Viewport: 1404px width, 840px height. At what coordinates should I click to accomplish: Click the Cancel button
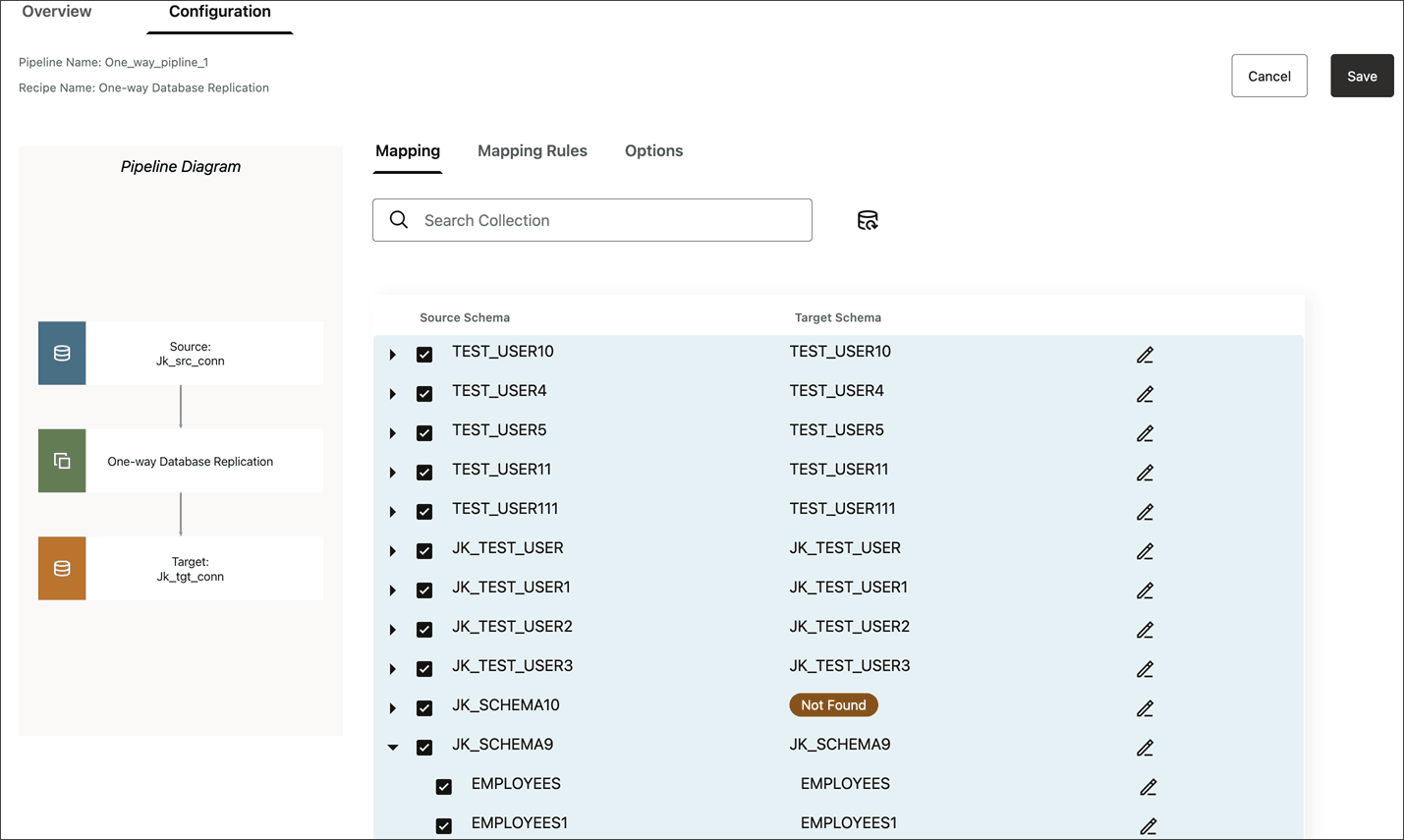click(1268, 76)
